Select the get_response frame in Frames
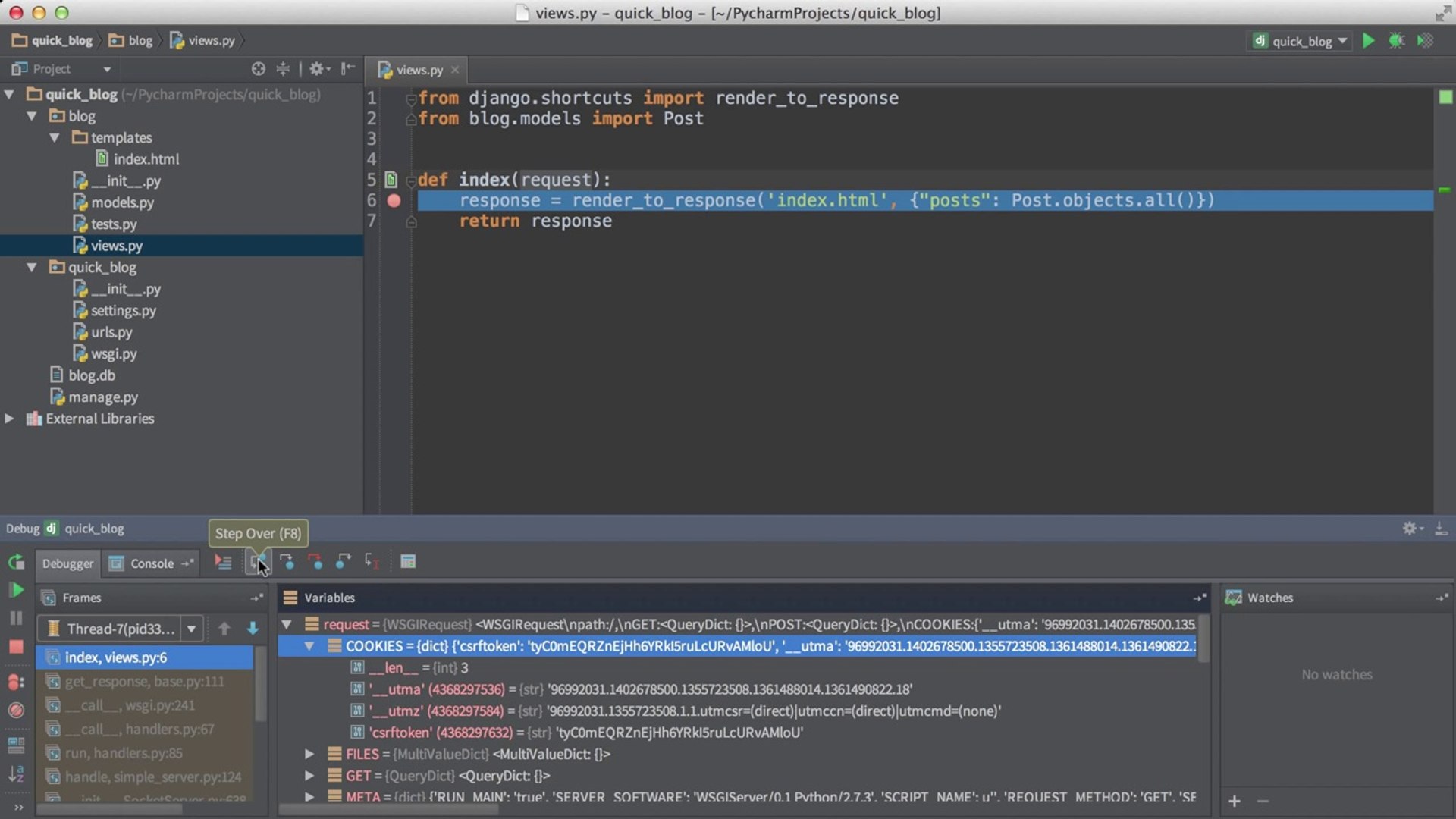 pos(144,681)
